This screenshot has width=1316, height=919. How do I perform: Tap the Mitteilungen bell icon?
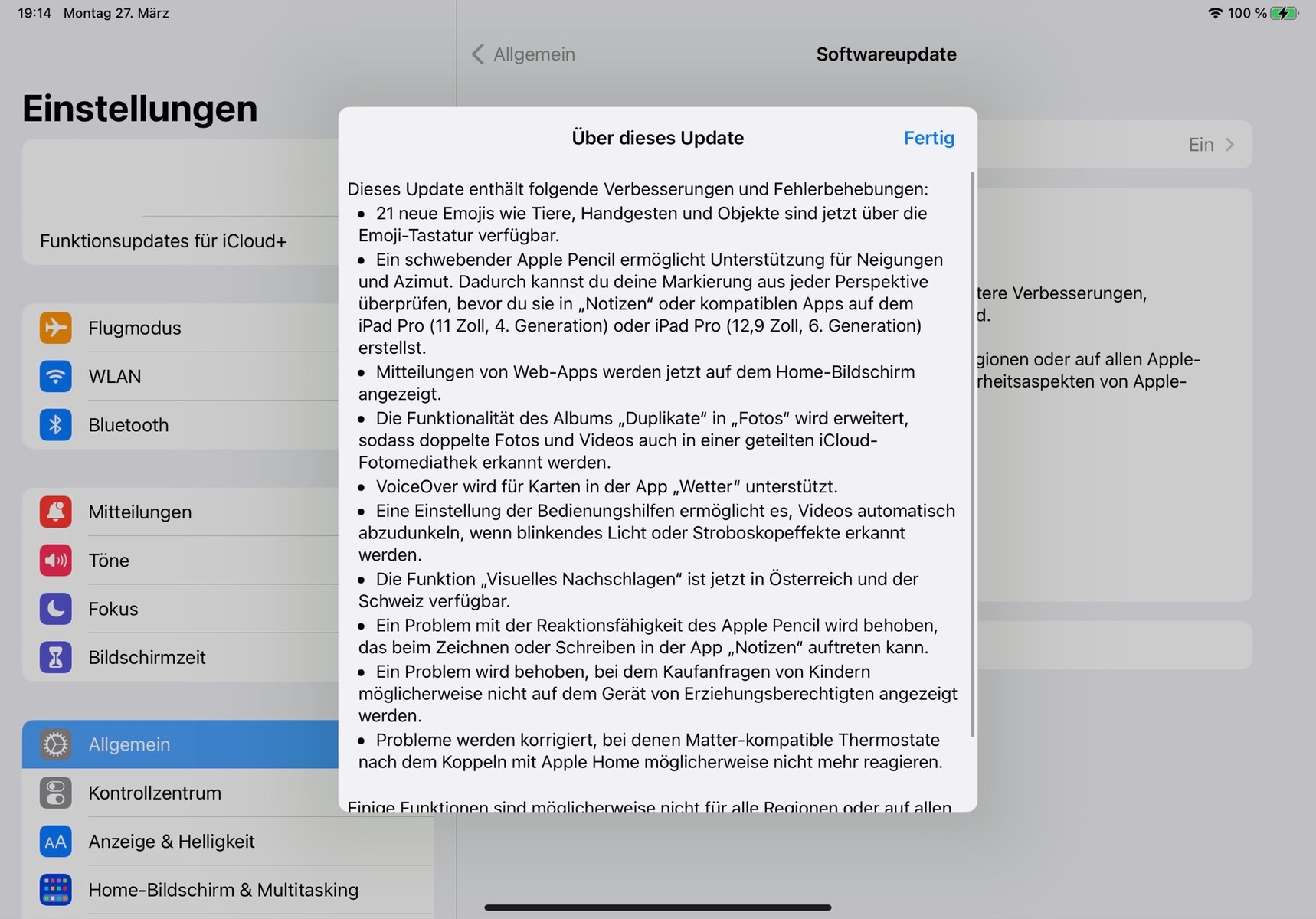click(56, 512)
